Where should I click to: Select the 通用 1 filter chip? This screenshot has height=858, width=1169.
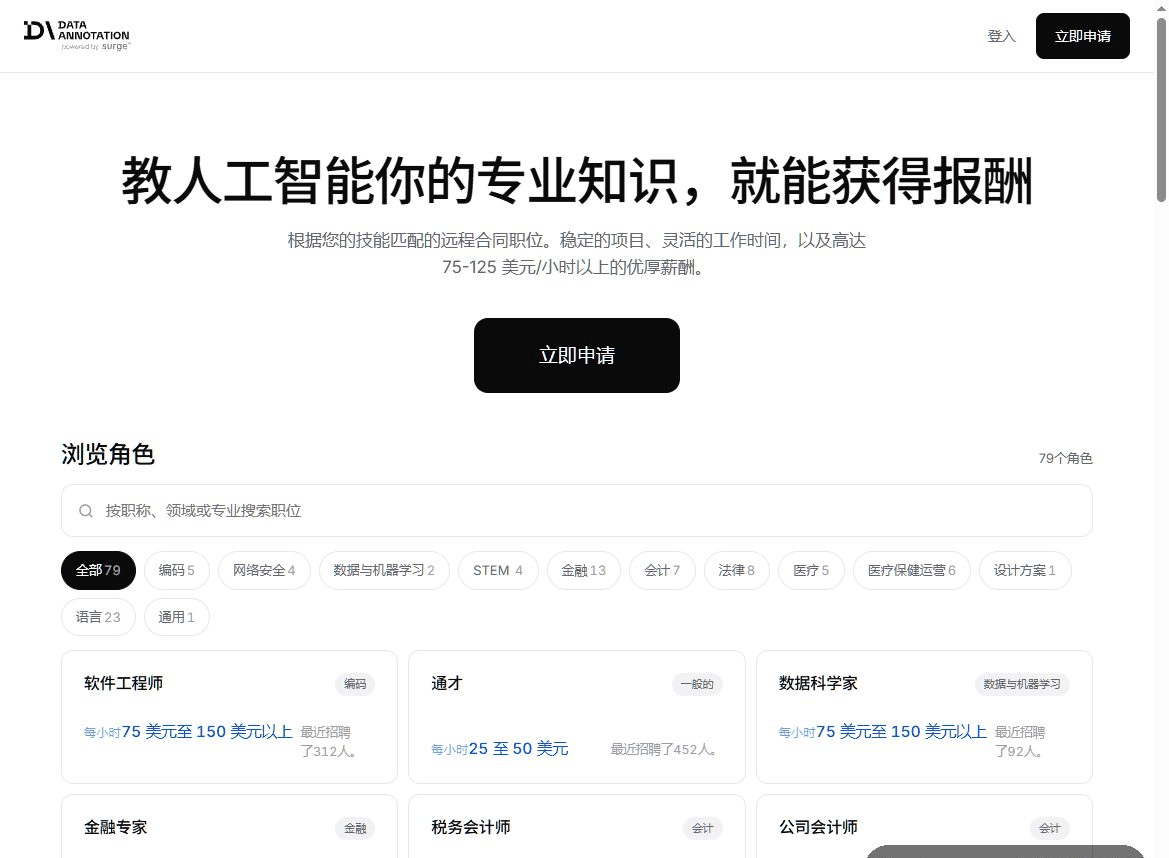tap(177, 617)
